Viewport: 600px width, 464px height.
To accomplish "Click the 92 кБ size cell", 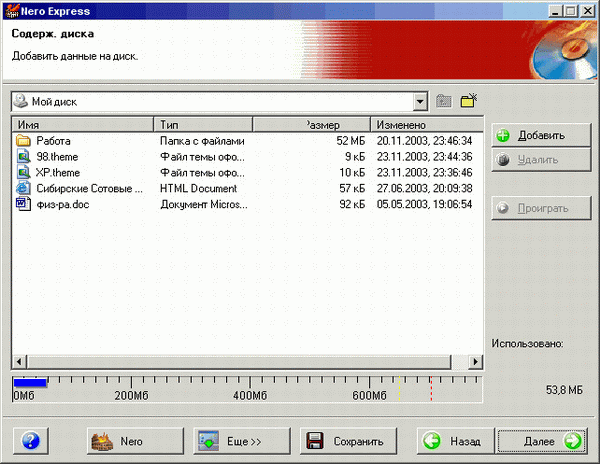I will pyautogui.click(x=352, y=204).
